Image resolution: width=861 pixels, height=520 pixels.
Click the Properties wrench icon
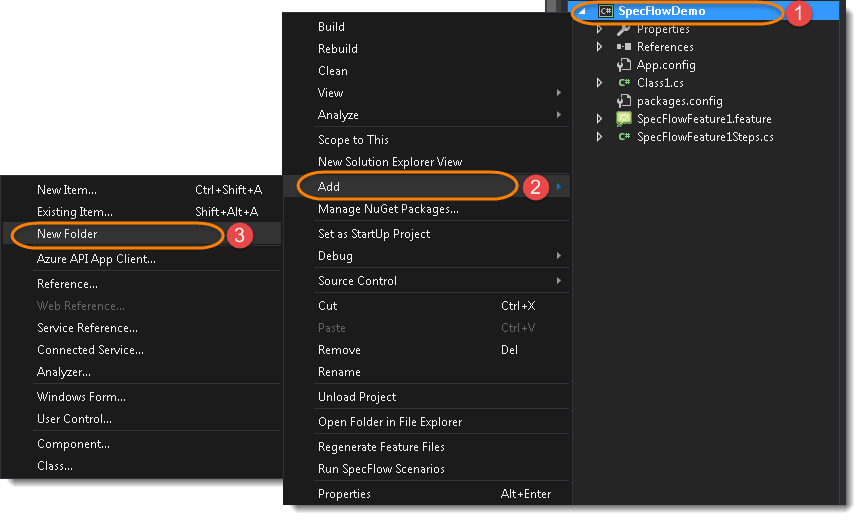623,29
